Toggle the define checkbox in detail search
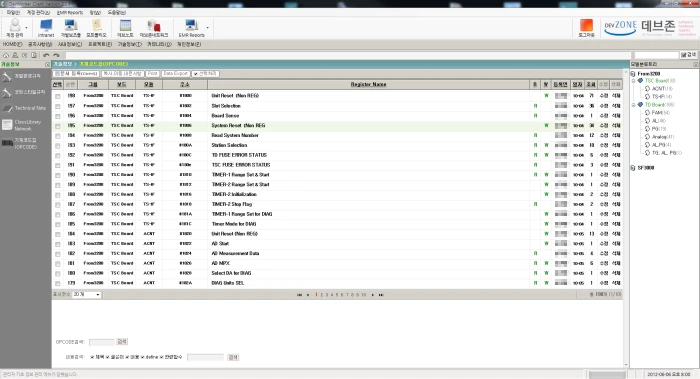Screen dimensions: 700x379 [143, 357]
